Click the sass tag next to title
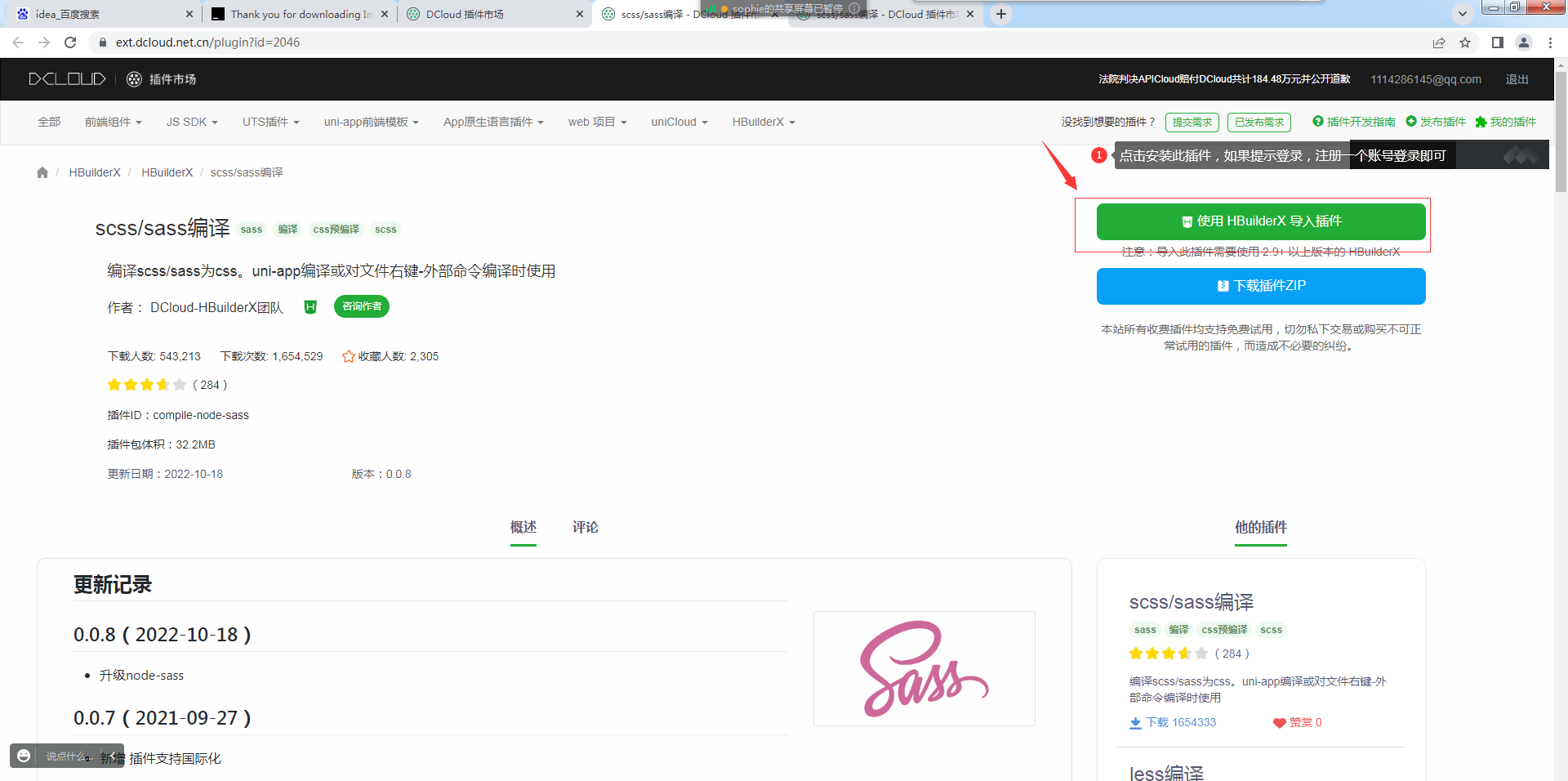Image resolution: width=1568 pixels, height=781 pixels. tap(252, 230)
